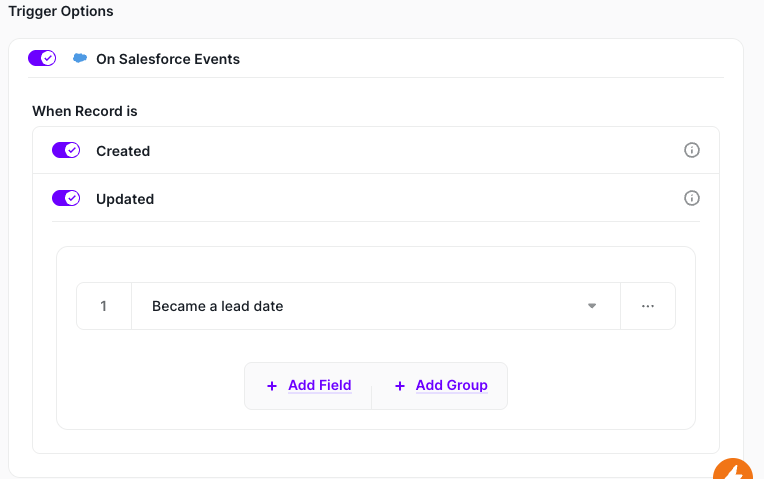Screen dimensions: 764x479
Task: Click the info icon for Created
Action: pyautogui.click(x=691, y=150)
